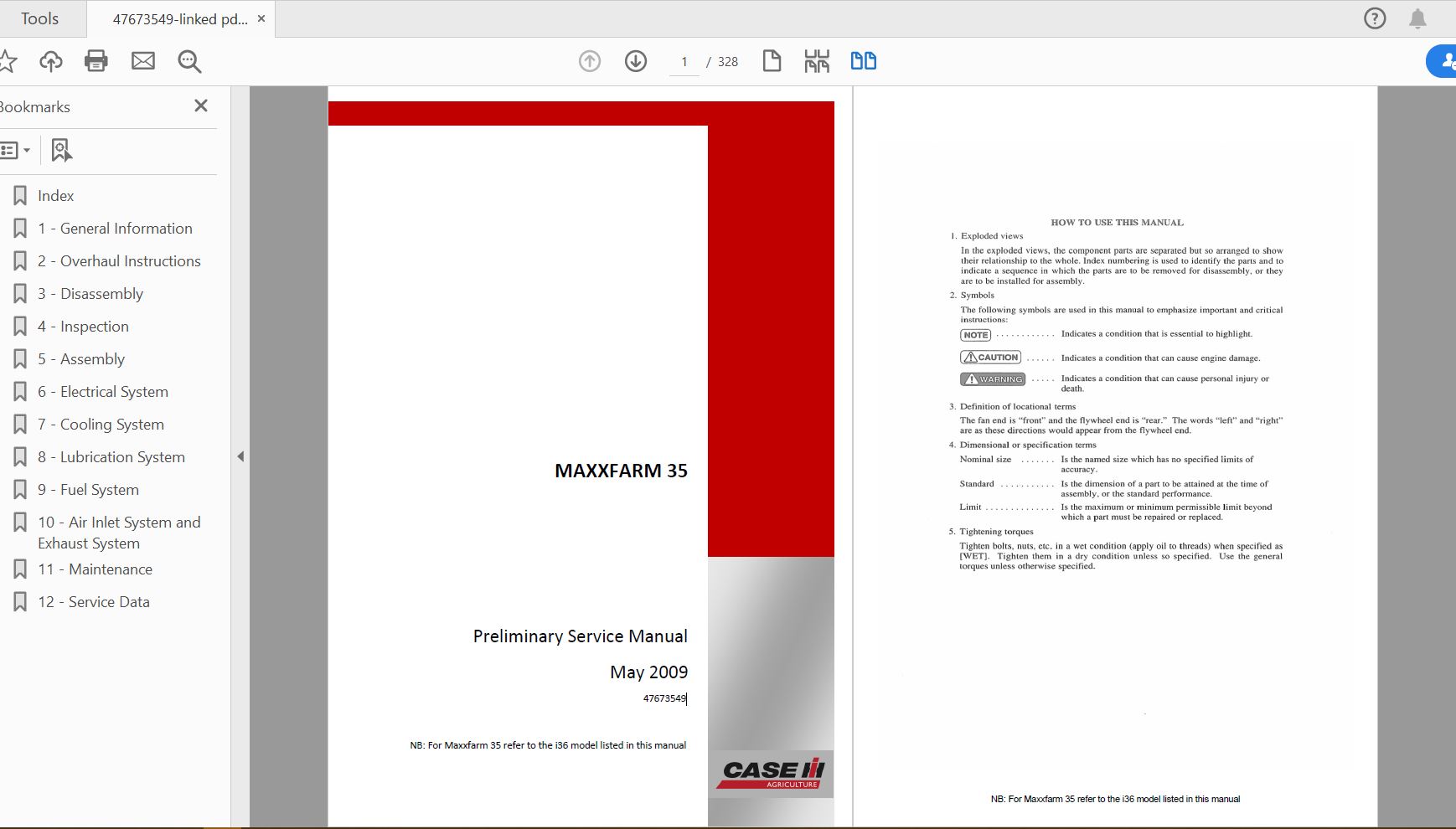The image size is (1456, 829).
Task: Toggle single page view
Action: pos(772,60)
